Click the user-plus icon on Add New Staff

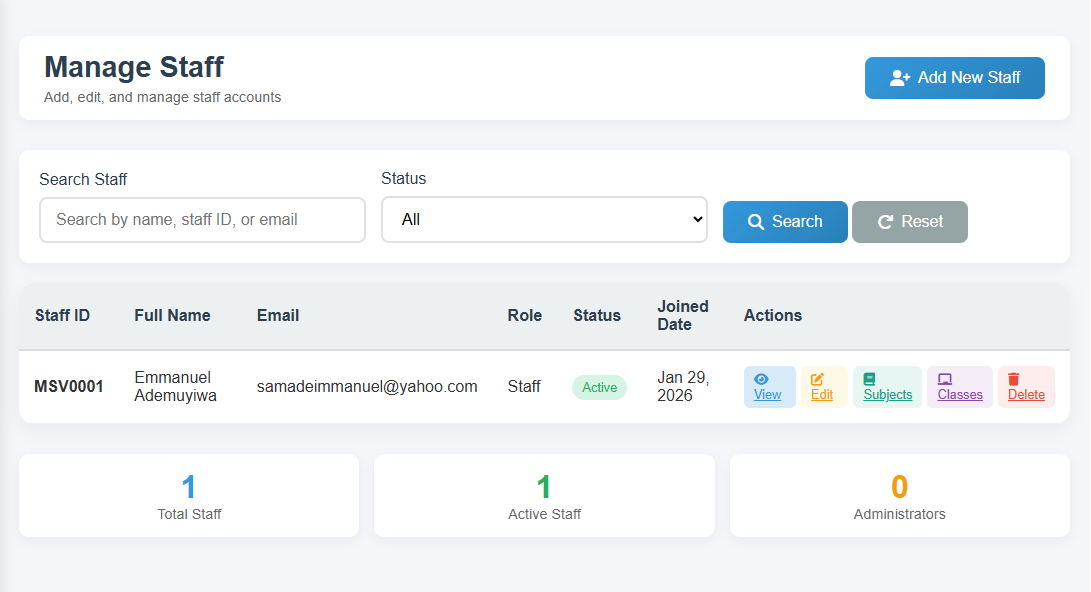point(899,78)
